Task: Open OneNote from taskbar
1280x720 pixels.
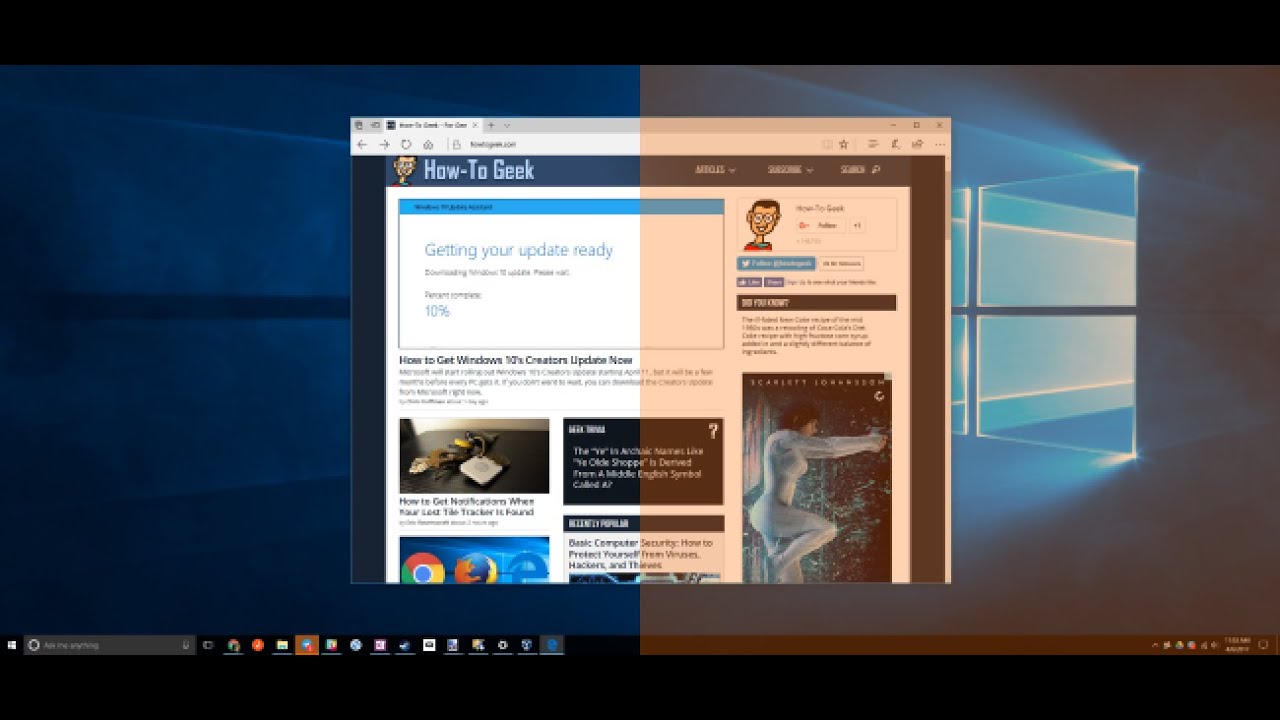Action: click(x=380, y=645)
